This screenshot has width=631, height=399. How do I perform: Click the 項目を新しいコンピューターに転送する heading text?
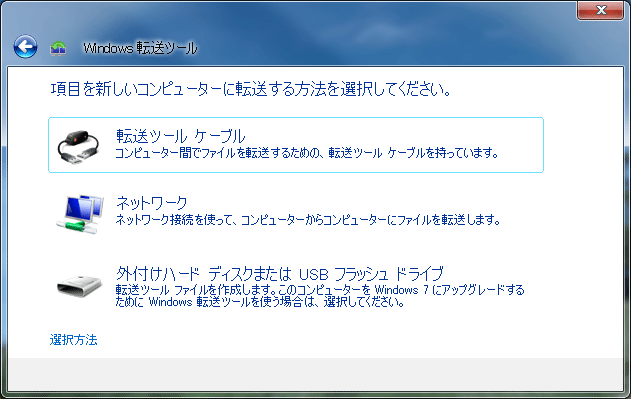click(x=250, y=89)
